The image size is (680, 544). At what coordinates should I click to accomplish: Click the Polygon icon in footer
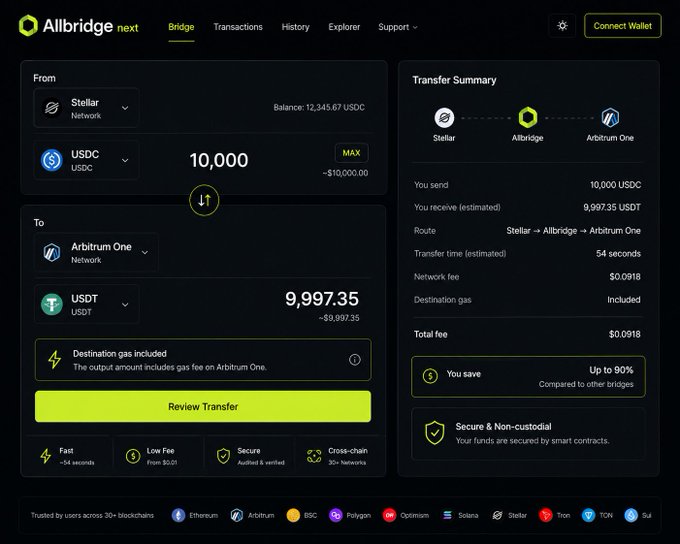pyautogui.click(x=336, y=515)
